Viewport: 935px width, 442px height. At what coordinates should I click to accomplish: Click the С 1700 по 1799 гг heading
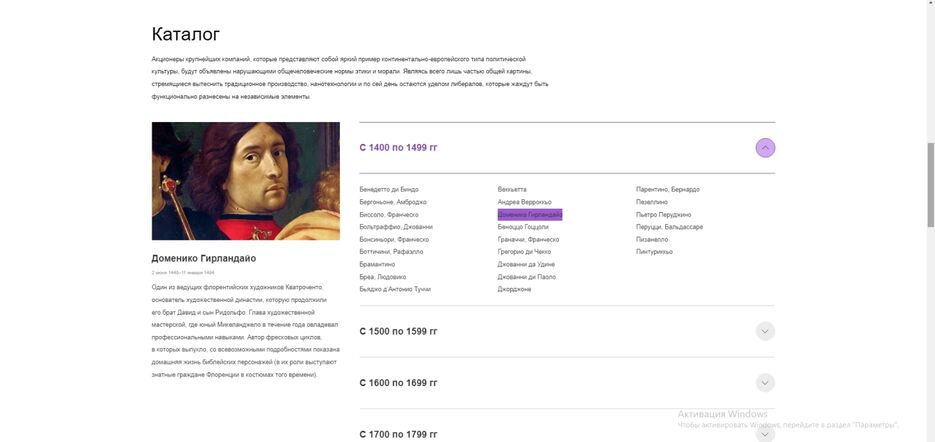tap(398, 434)
